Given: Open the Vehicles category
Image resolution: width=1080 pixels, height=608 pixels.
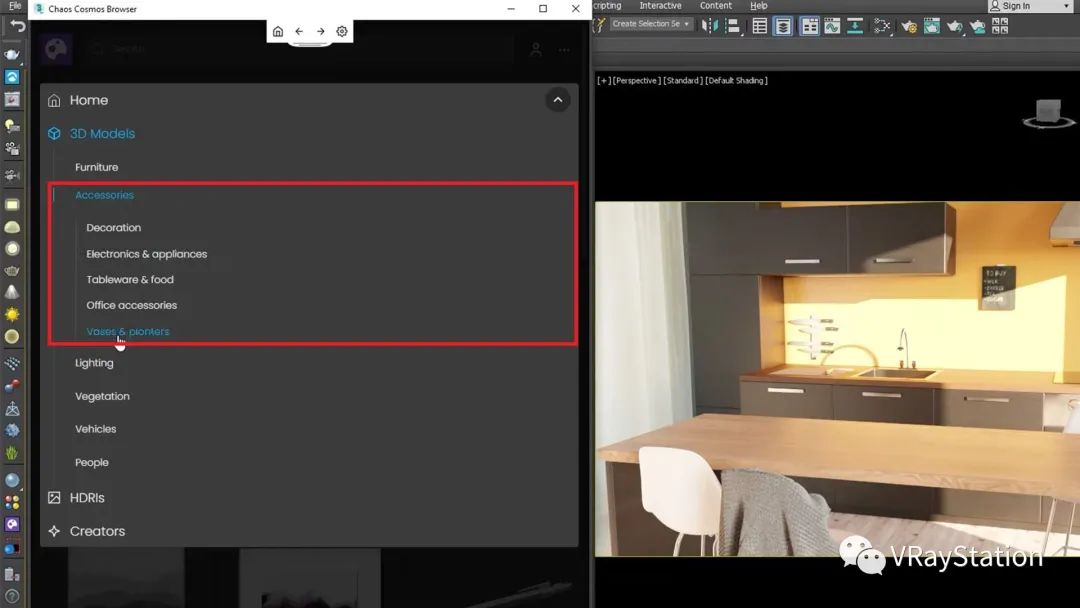Looking at the screenshot, I should coord(96,429).
